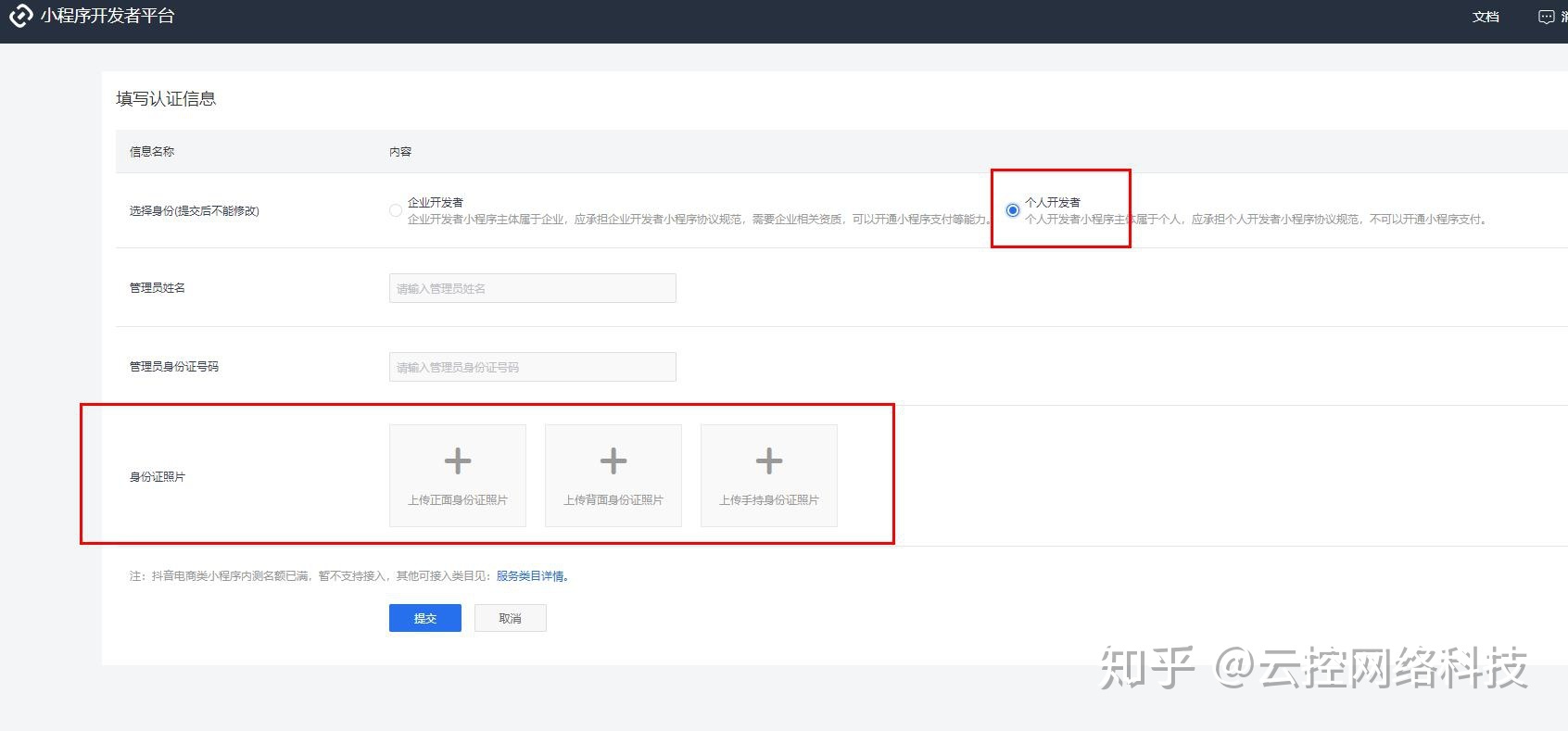Open 文档 in the top navigation

pyautogui.click(x=1486, y=17)
